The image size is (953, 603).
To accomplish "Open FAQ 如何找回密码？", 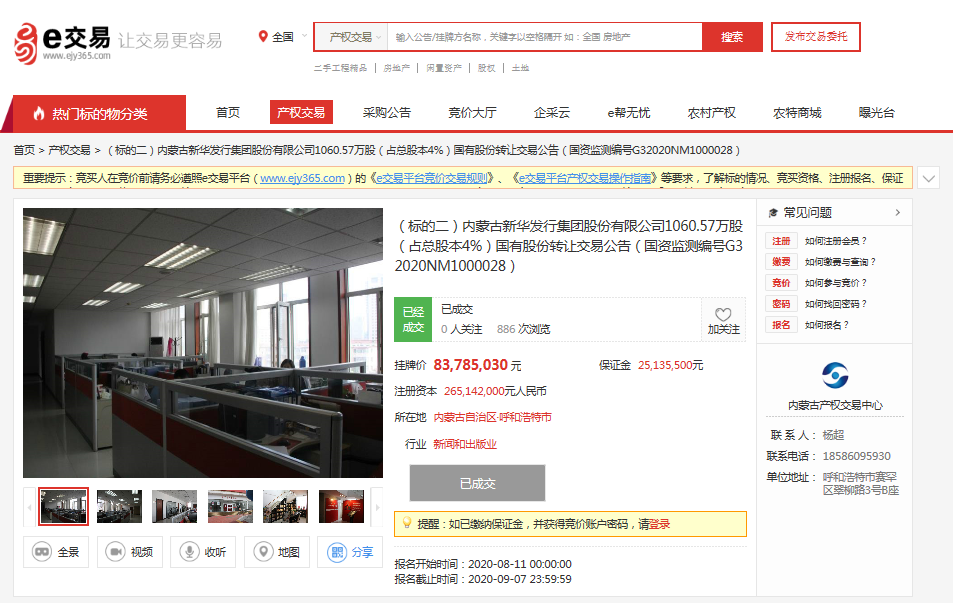I will click(835, 304).
